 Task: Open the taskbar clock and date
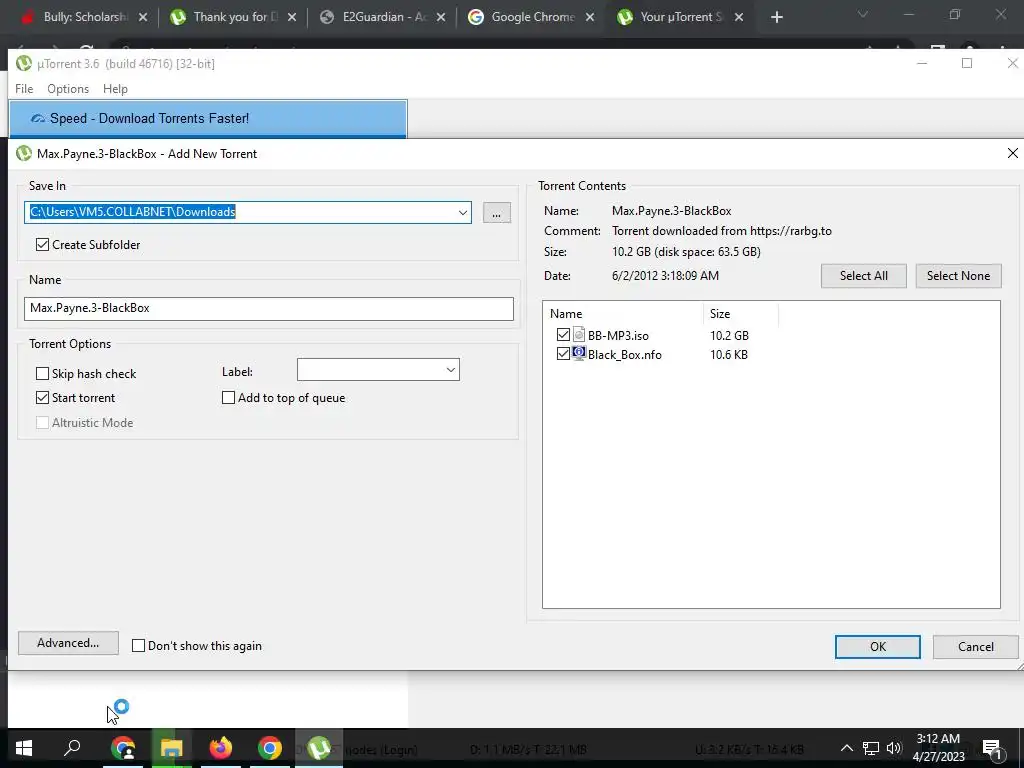(938, 748)
